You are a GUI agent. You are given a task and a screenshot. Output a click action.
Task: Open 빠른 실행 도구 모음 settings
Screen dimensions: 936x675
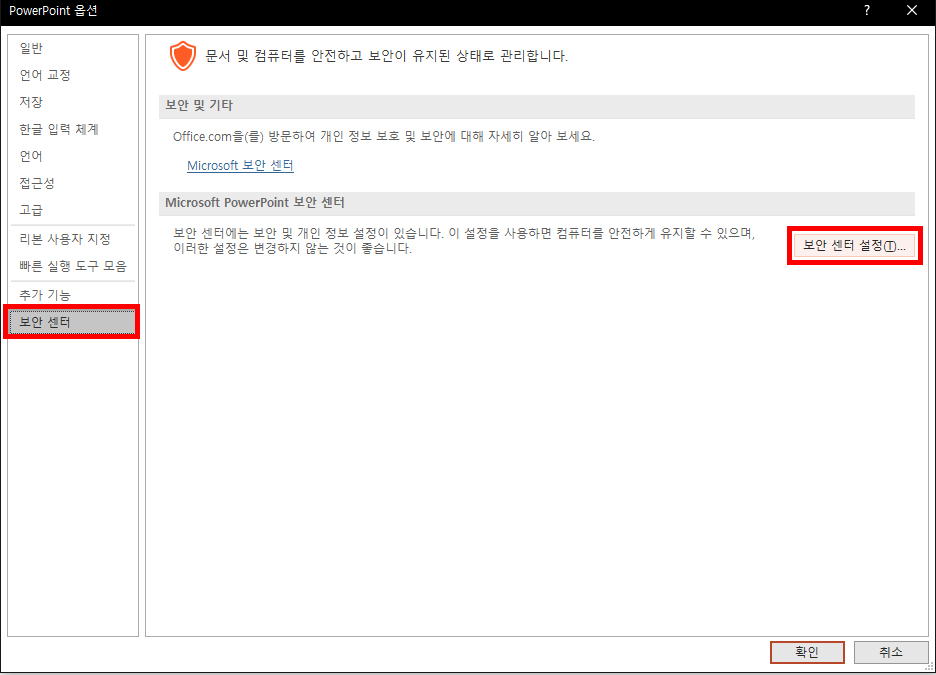point(73,266)
